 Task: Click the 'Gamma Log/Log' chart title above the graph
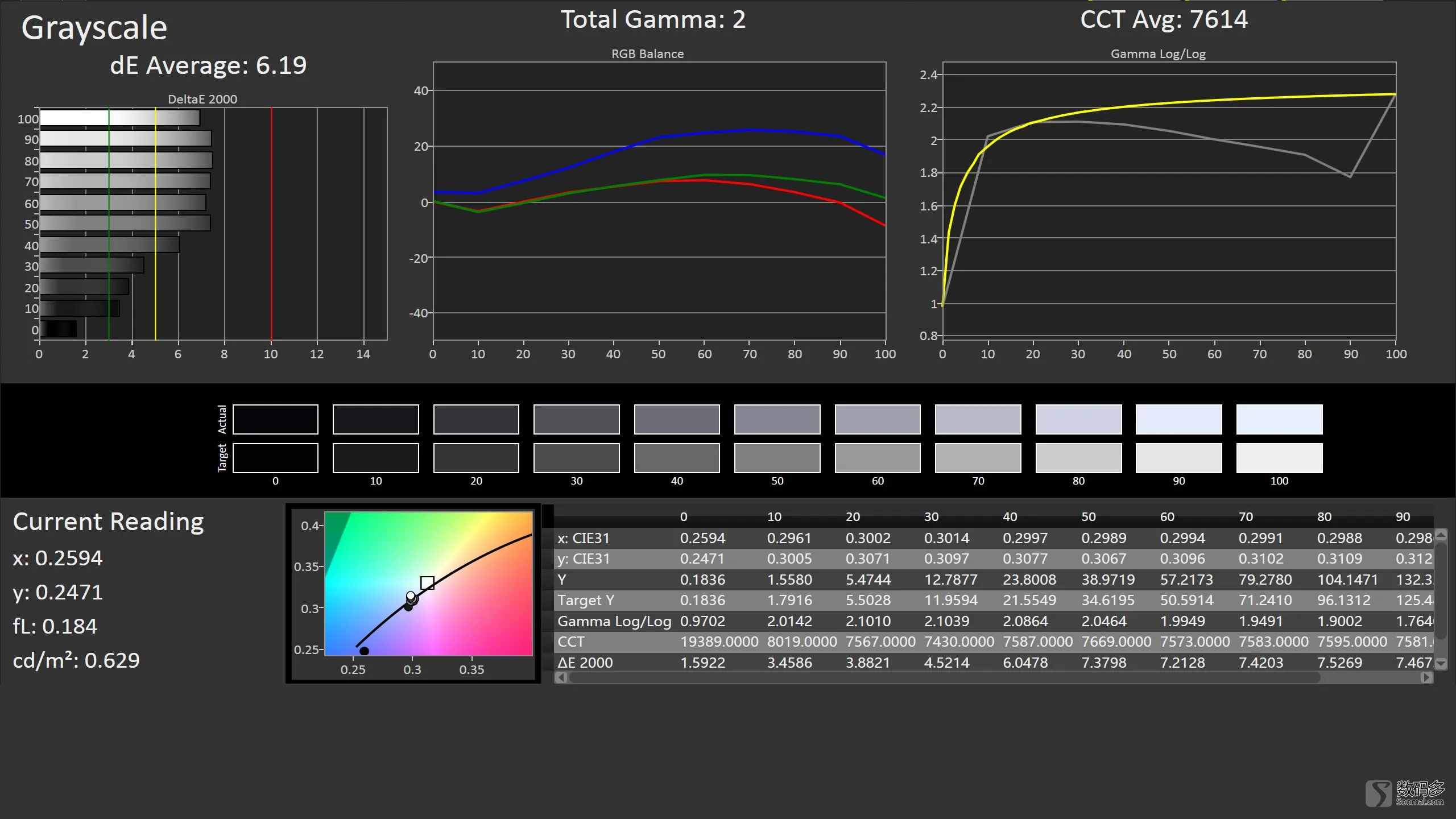[x=1158, y=54]
